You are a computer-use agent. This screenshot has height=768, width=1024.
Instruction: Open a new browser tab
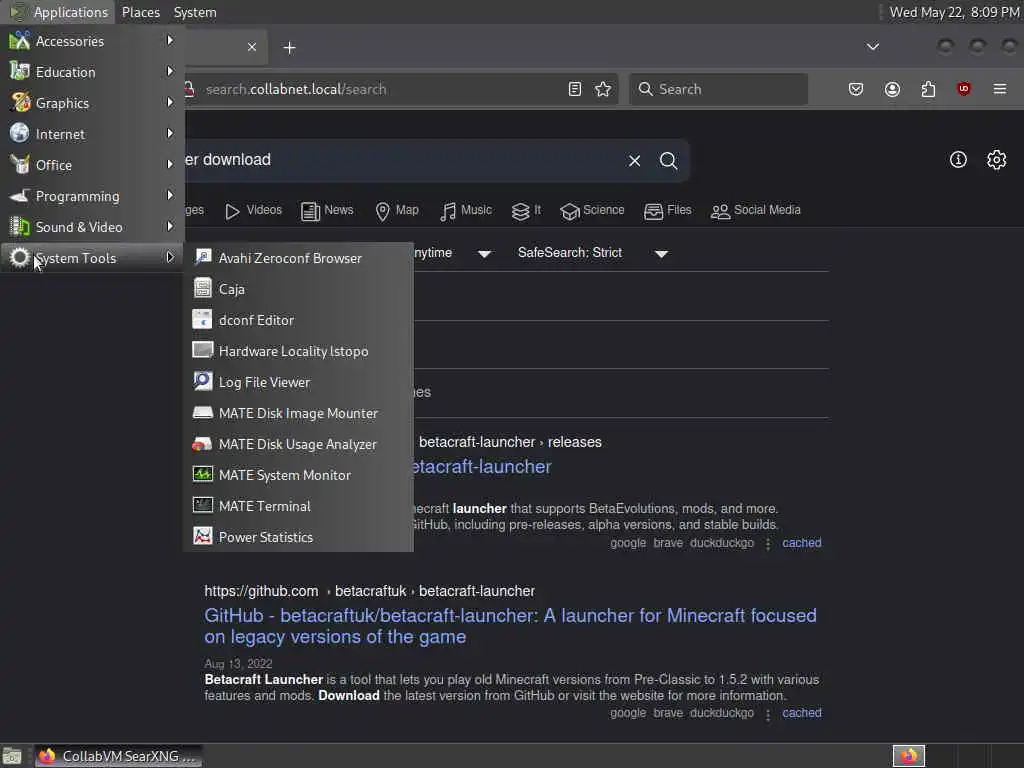pos(289,48)
